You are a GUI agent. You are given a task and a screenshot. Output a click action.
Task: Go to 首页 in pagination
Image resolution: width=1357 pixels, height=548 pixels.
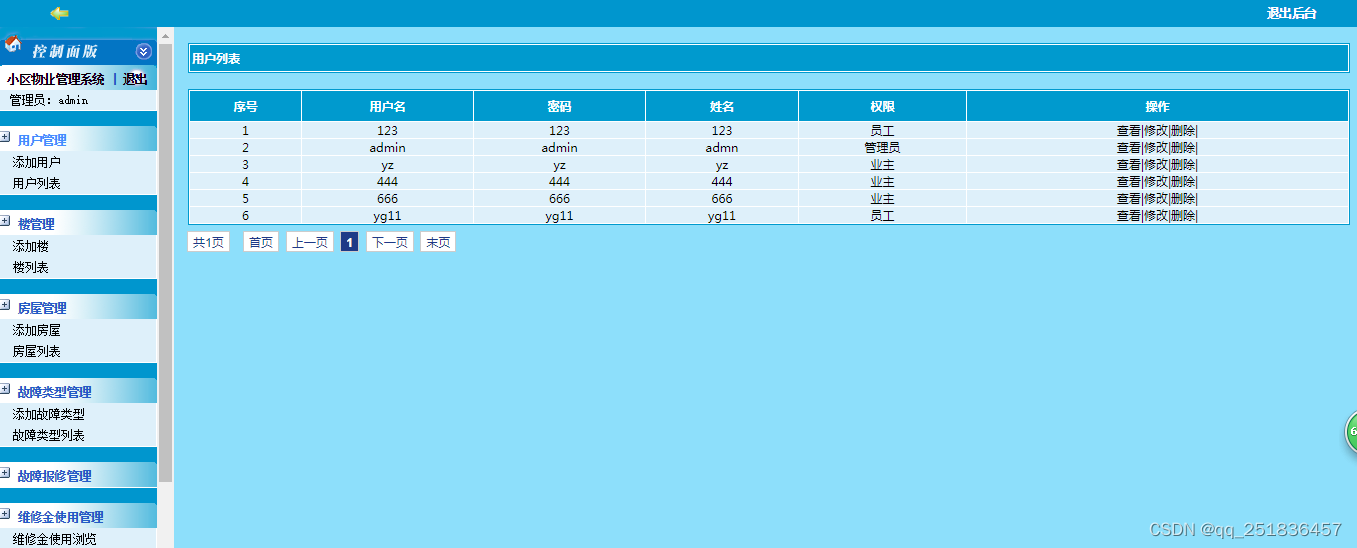point(261,242)
